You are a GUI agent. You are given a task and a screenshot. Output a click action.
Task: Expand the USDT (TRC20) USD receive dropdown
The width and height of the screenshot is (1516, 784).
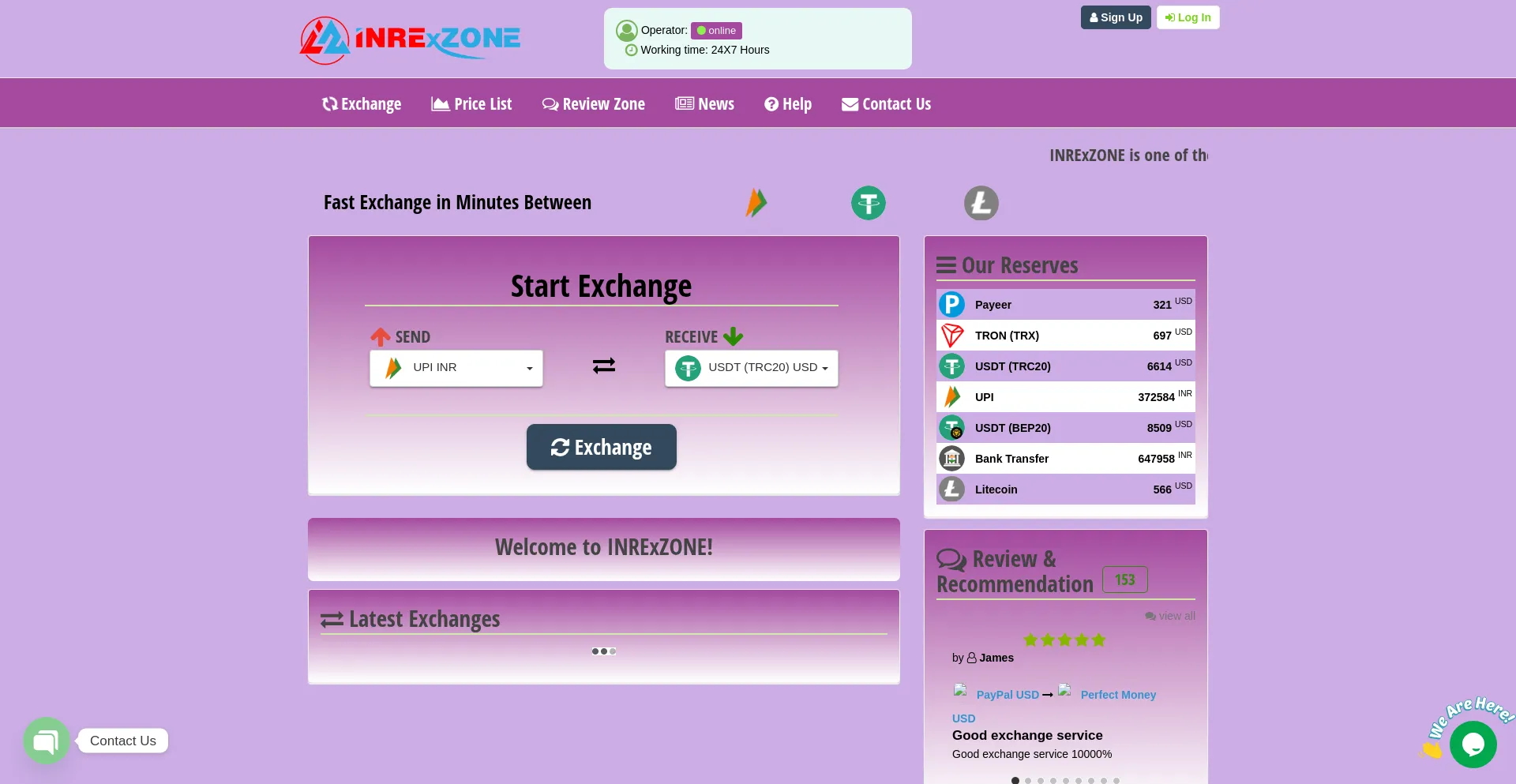pos(752,368)
